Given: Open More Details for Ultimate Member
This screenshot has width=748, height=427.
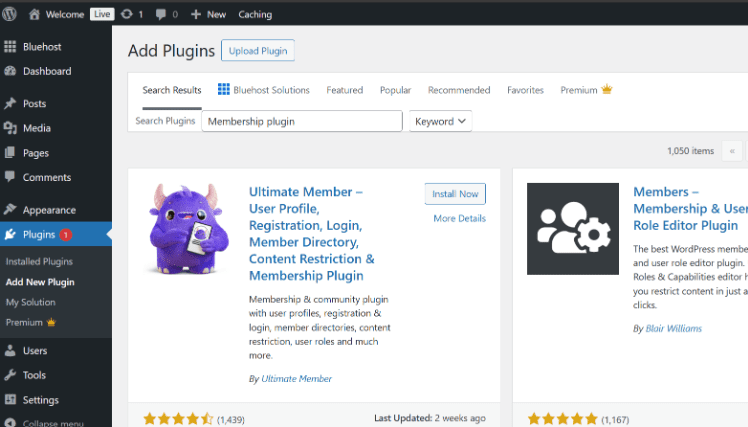Looking at the screenshot, I should point(459,219).
